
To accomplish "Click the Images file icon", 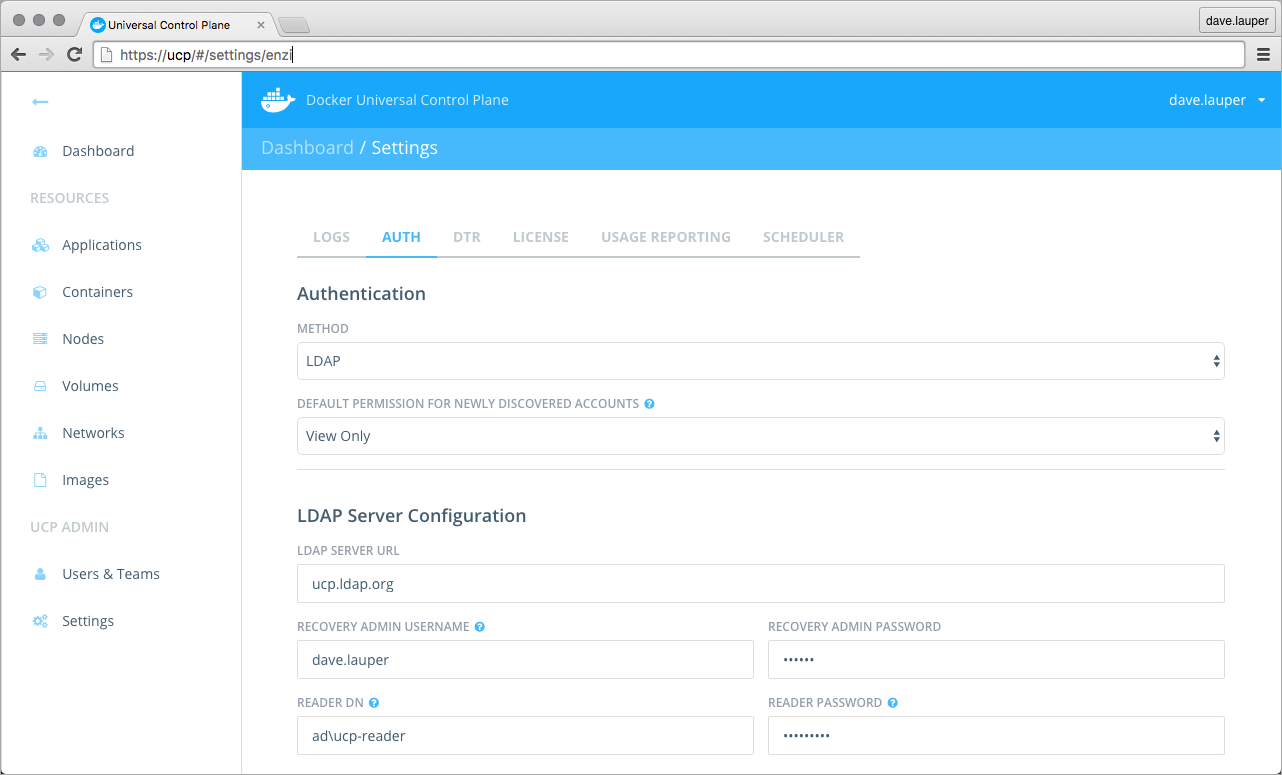I will tap(40, 481).
